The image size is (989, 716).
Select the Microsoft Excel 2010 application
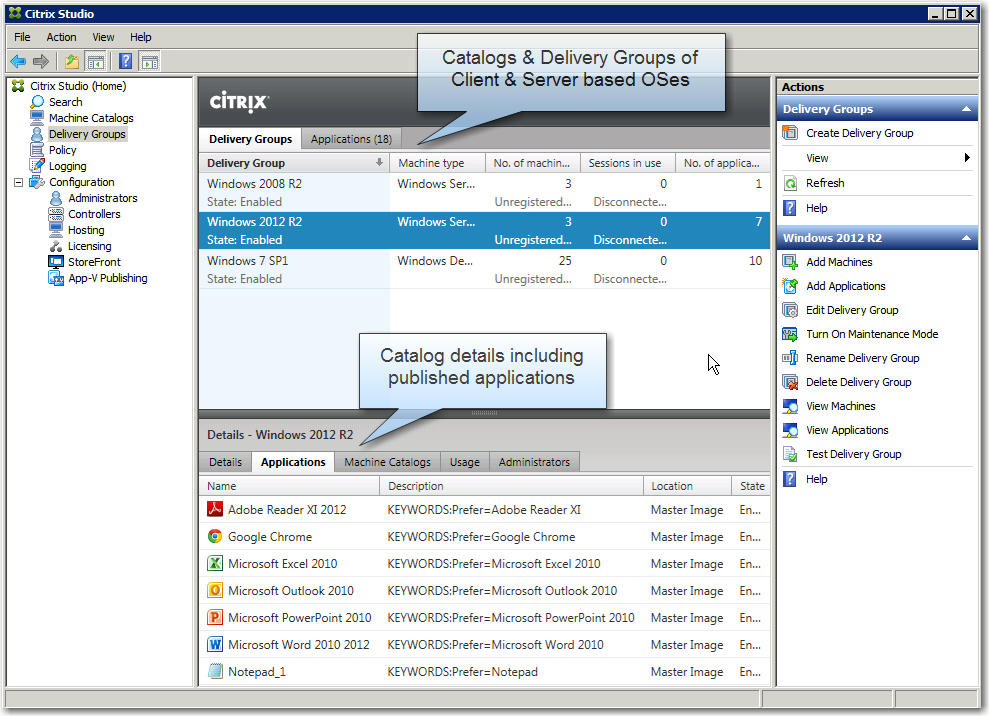tap(484, 564)
